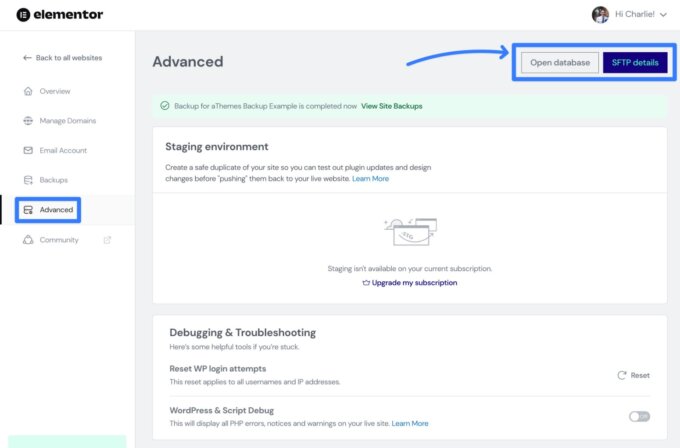Click the backup completed checkmark icon
Screen dimensions: 680x448
coord(165,105)
